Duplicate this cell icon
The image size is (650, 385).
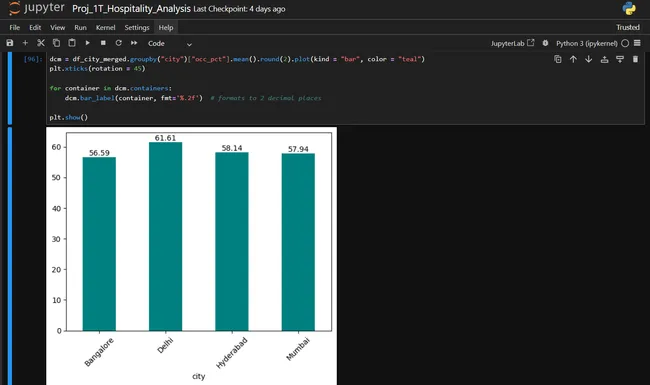[x=558, y=59]
